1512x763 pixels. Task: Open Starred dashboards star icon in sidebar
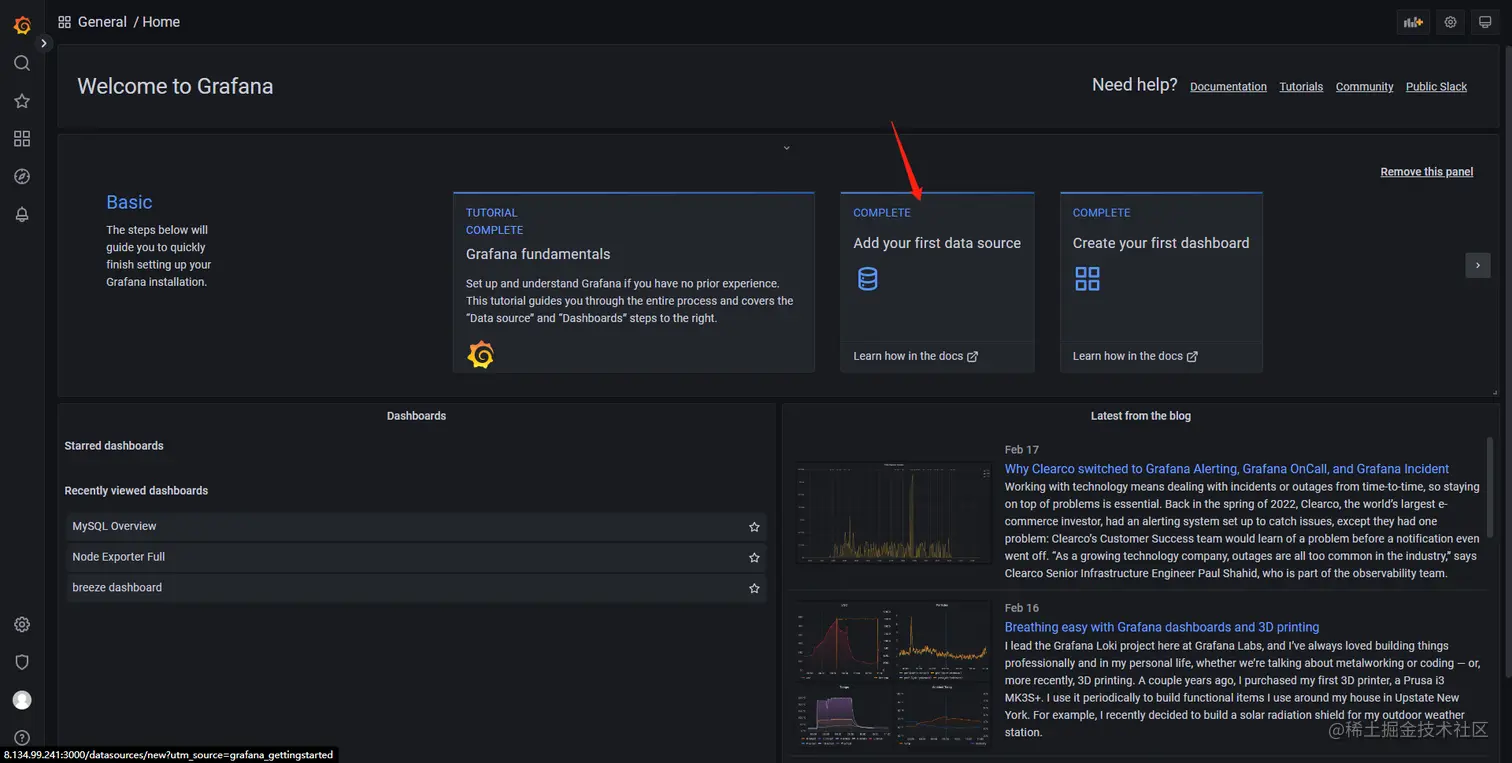[22, 101]
